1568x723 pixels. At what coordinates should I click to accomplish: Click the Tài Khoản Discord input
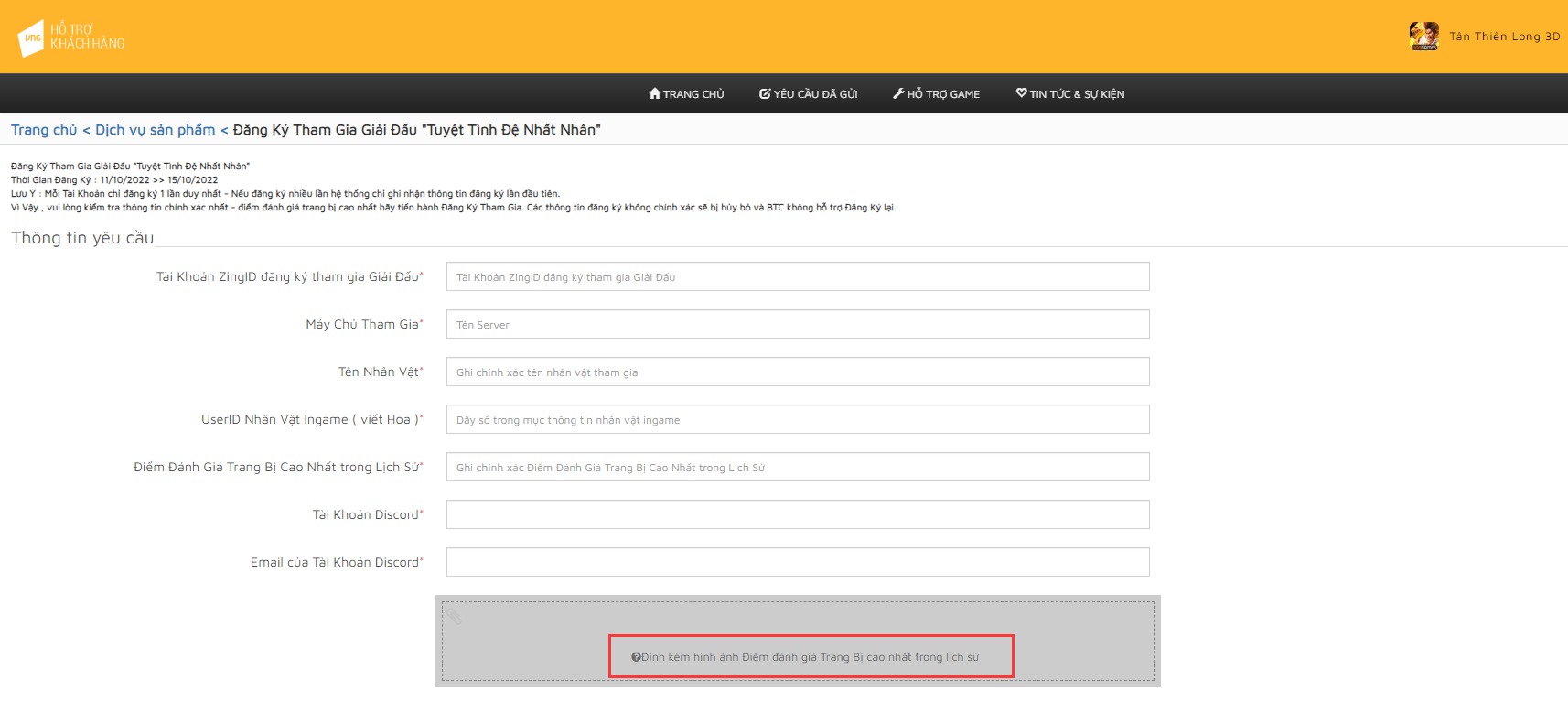pyautogui.click(x=797, y=515)
